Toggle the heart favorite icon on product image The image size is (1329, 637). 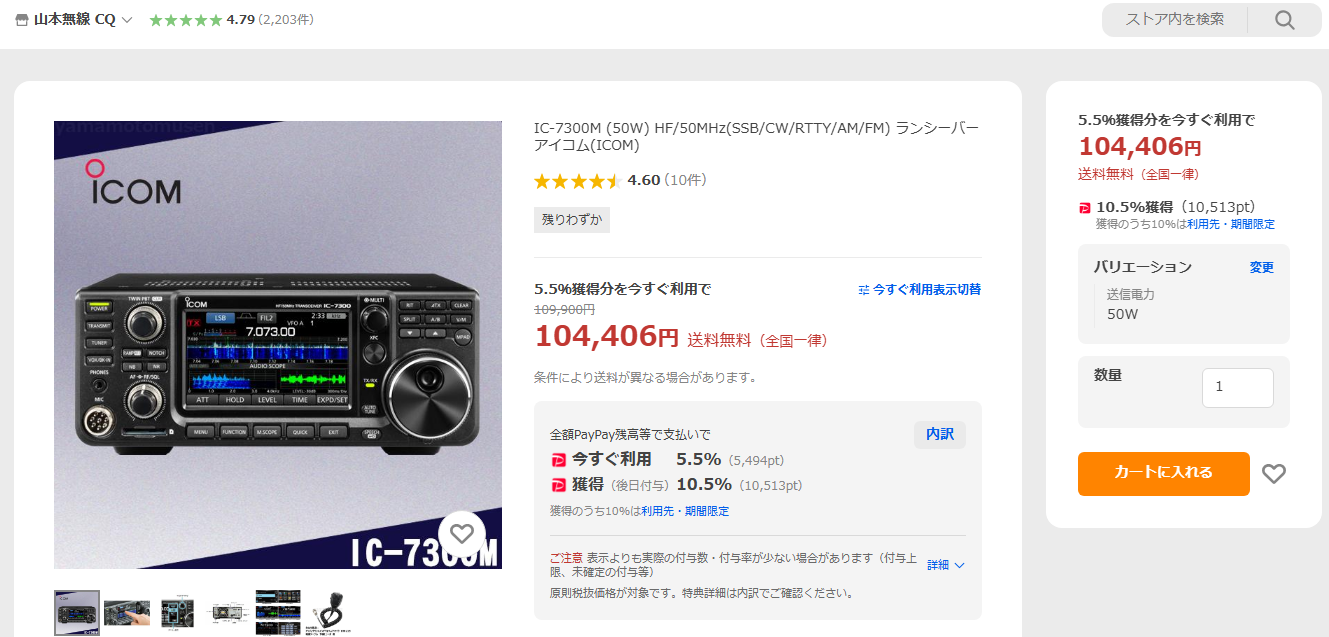click(461, 534)
